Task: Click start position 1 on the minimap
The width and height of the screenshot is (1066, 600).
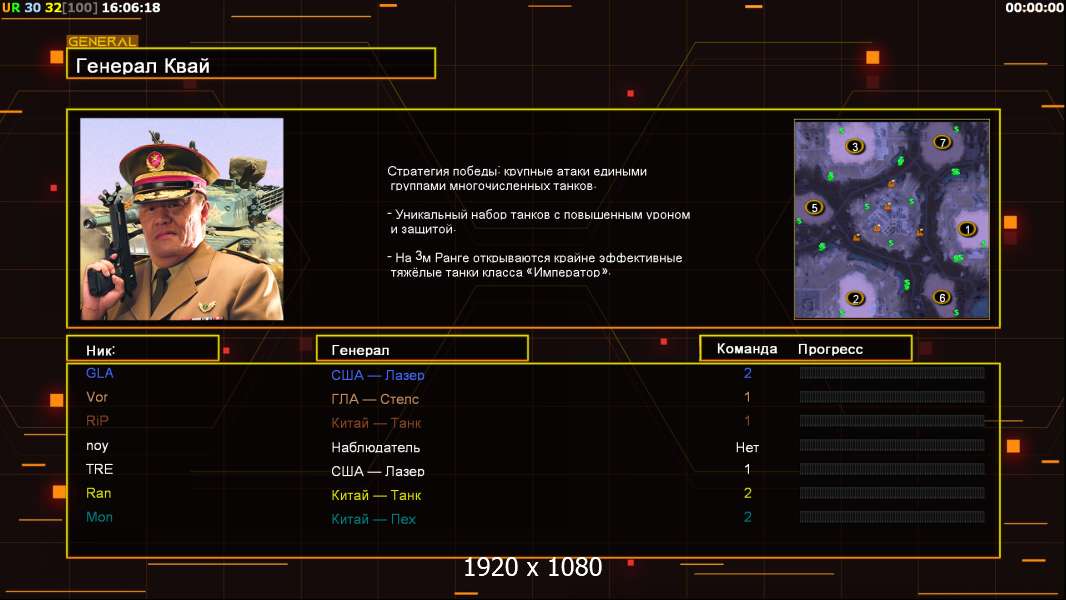Action: [966, 229]
